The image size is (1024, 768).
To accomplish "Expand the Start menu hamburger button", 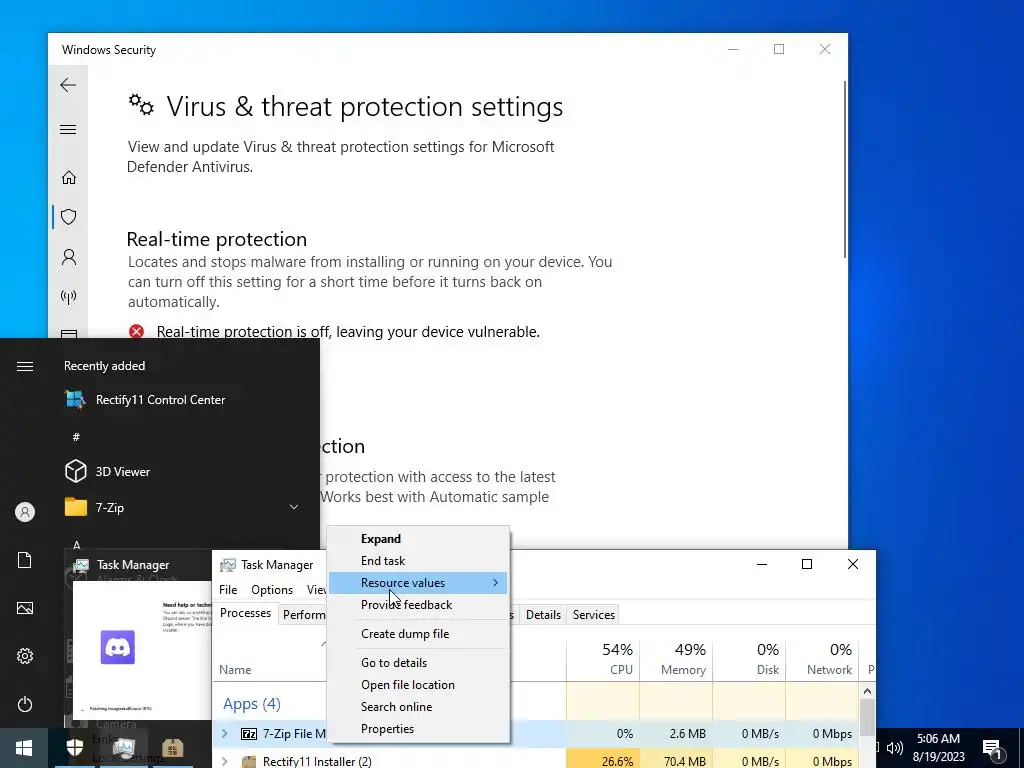I will coord(25,366).
